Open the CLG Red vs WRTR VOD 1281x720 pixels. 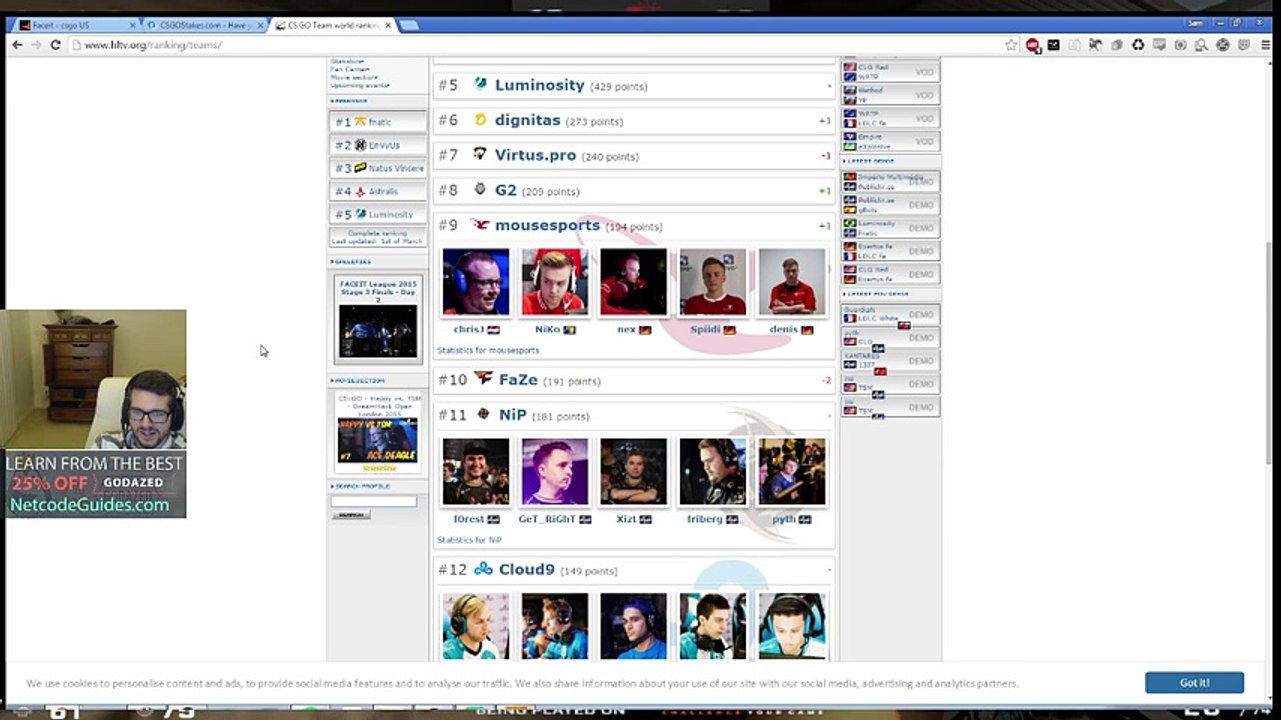(890, 72)
